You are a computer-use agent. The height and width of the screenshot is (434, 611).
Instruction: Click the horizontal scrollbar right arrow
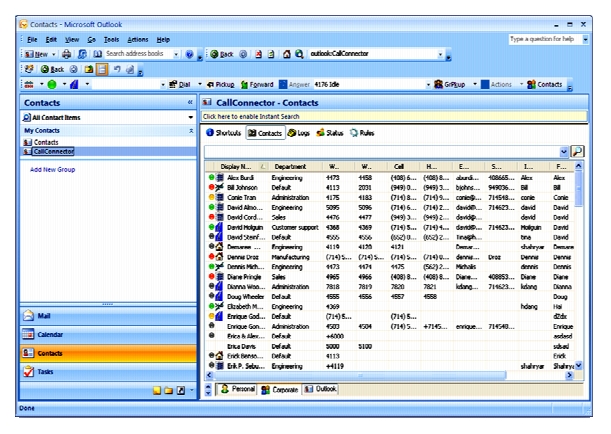(569, 375)
